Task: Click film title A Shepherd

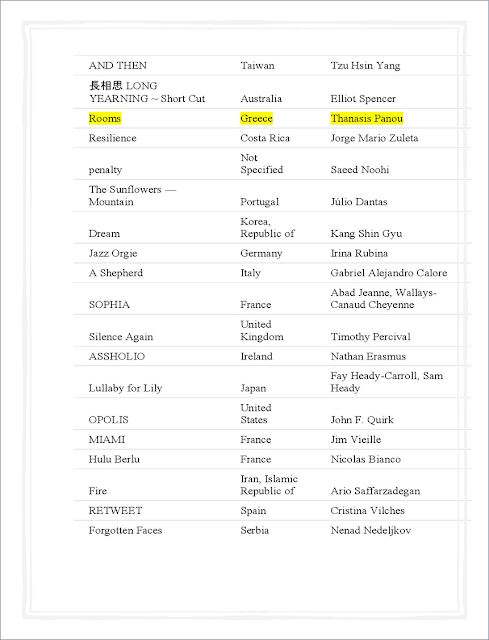Action: tap(116, 273)
